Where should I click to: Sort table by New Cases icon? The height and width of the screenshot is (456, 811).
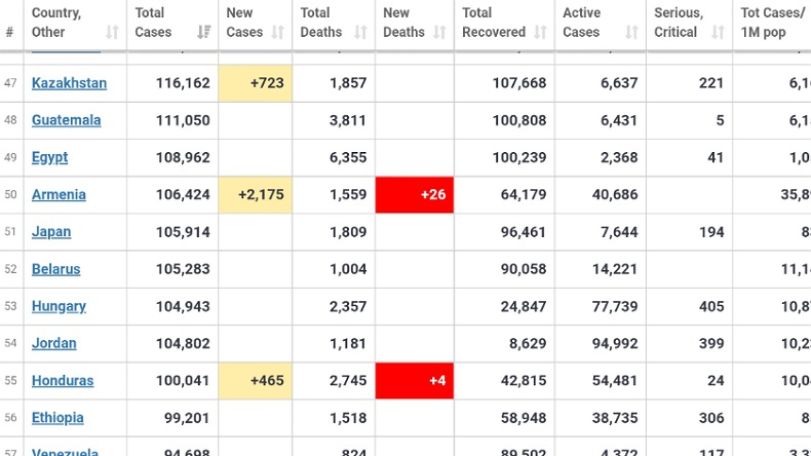click(x=278, y=33)
